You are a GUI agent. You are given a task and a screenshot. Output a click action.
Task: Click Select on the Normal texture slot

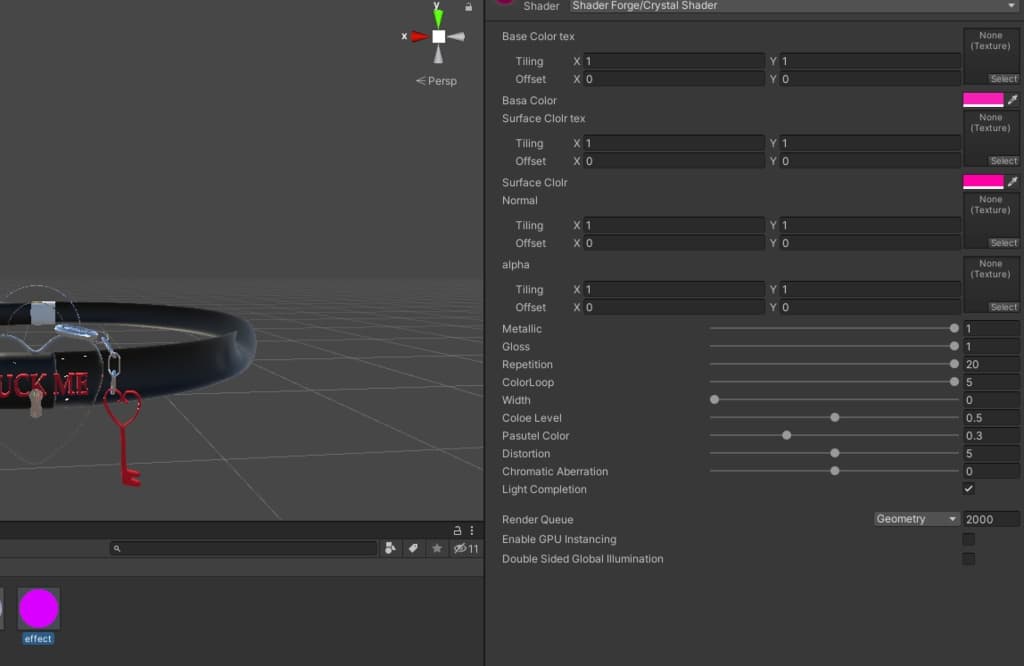click(x=1003, y=243)
